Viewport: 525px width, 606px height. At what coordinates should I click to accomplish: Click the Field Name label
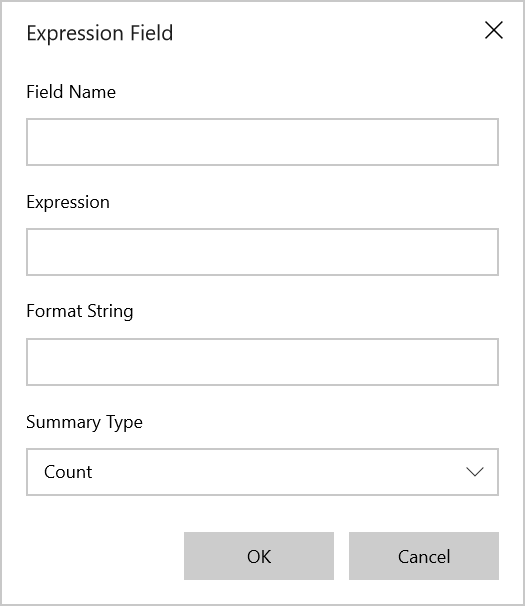click(71, 92)
